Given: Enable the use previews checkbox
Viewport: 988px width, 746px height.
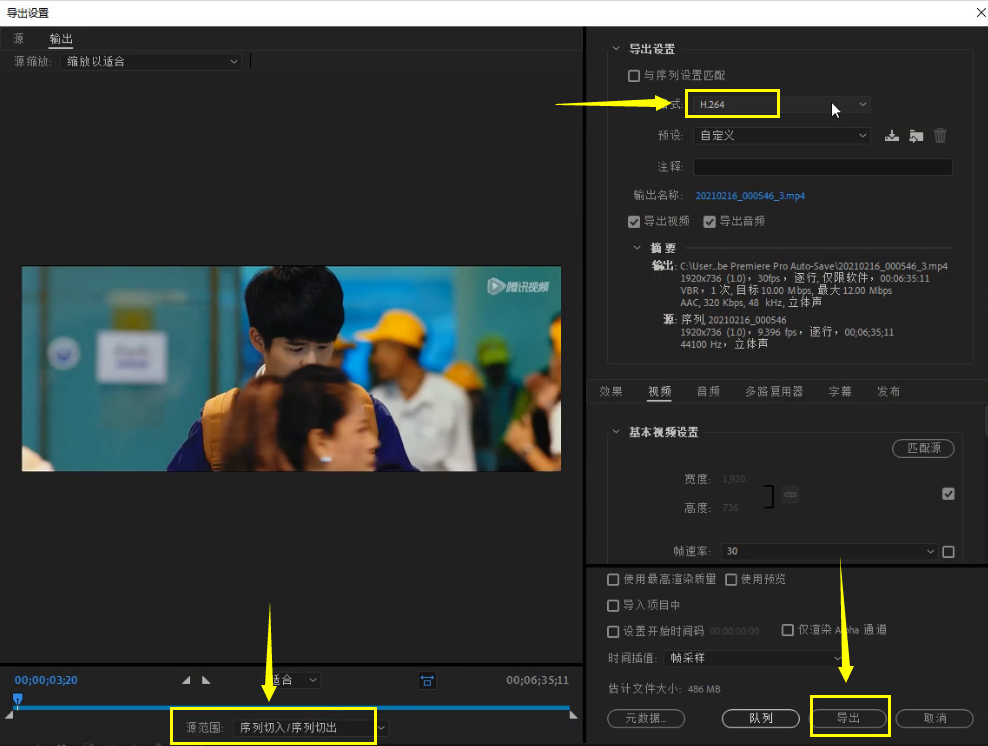Looking at the screenshot, I should (731, 580).
